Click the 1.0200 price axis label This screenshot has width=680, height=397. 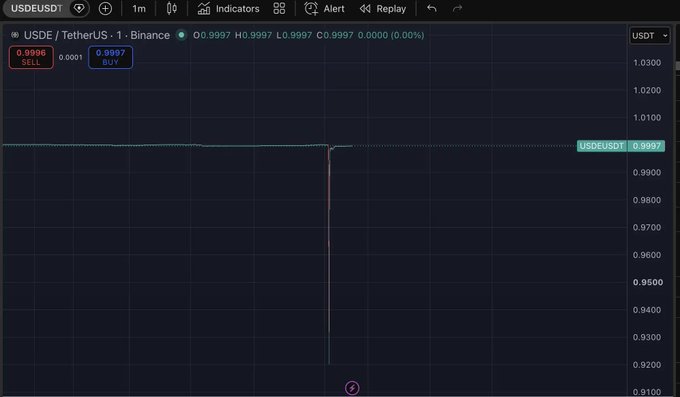(x=647, y=90)
